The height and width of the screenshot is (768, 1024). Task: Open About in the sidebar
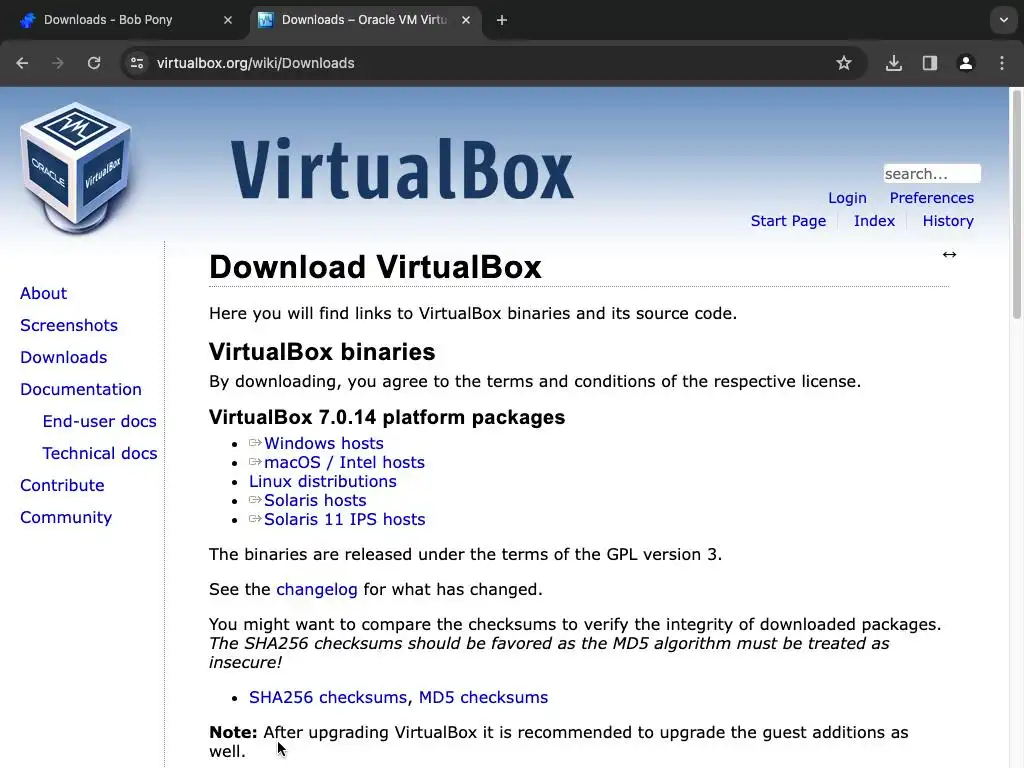43,293
